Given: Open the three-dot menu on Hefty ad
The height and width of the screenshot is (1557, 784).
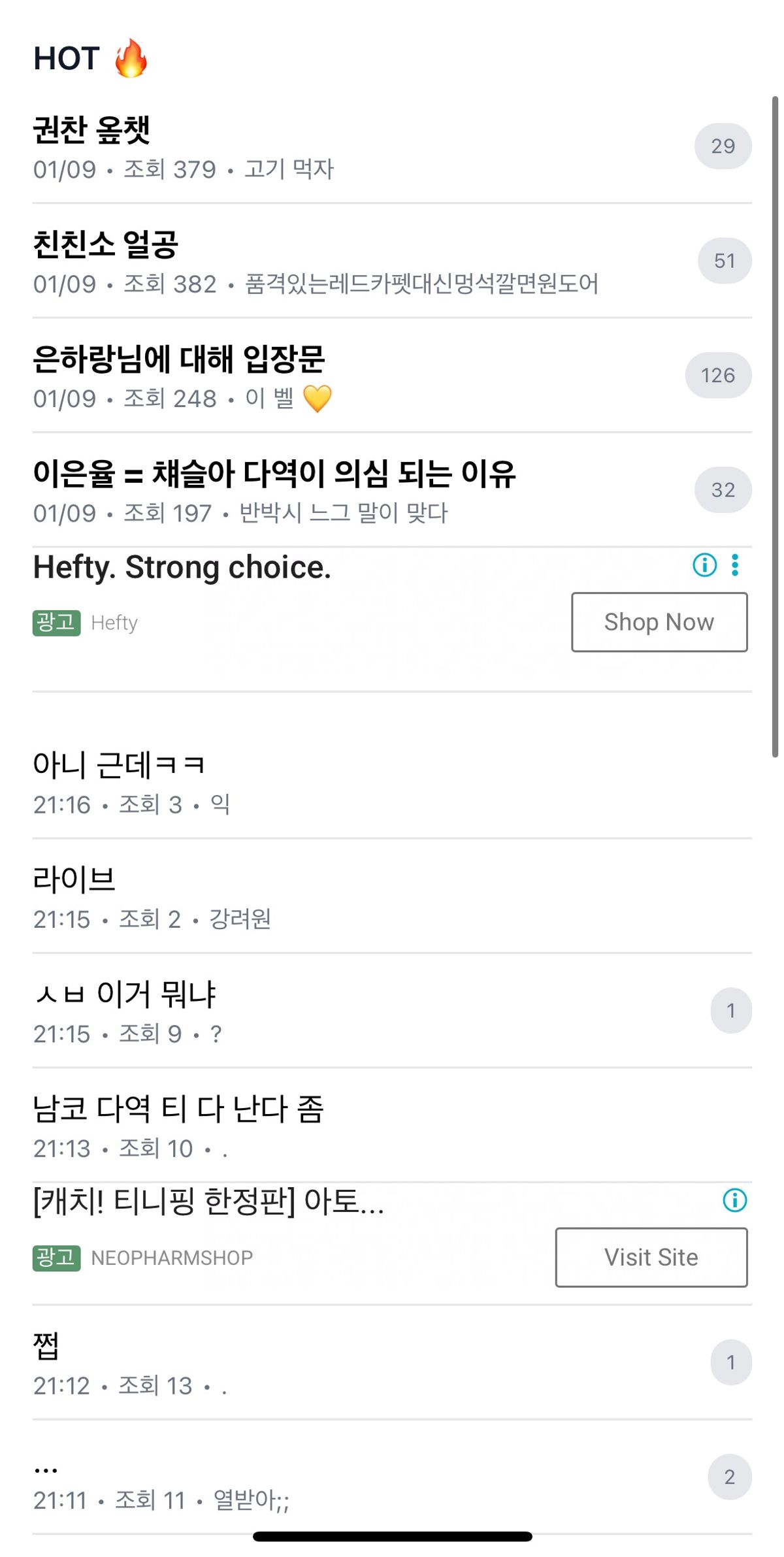Looking at the screenshot, I should (x=735, y=565).
